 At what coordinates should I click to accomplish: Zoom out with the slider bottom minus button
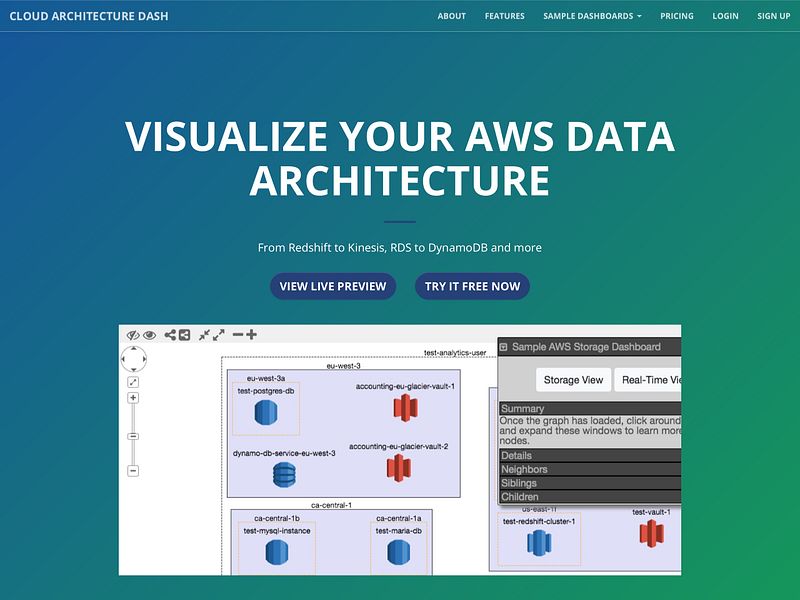point(133,470)
